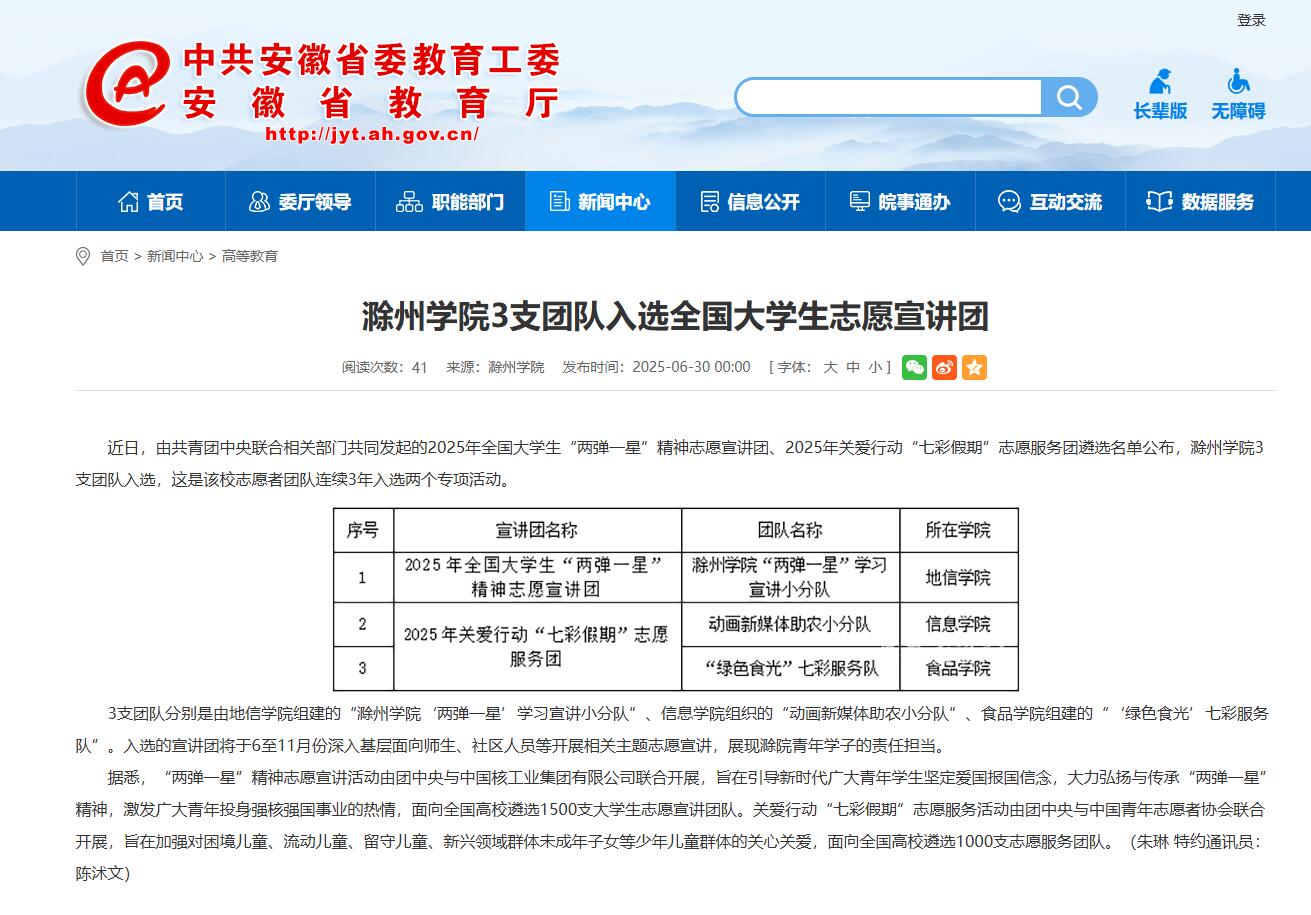Click the 来源: 滁州学院 text
Image resolution: width=1311 pixels, height=915 pixels.
495,367
